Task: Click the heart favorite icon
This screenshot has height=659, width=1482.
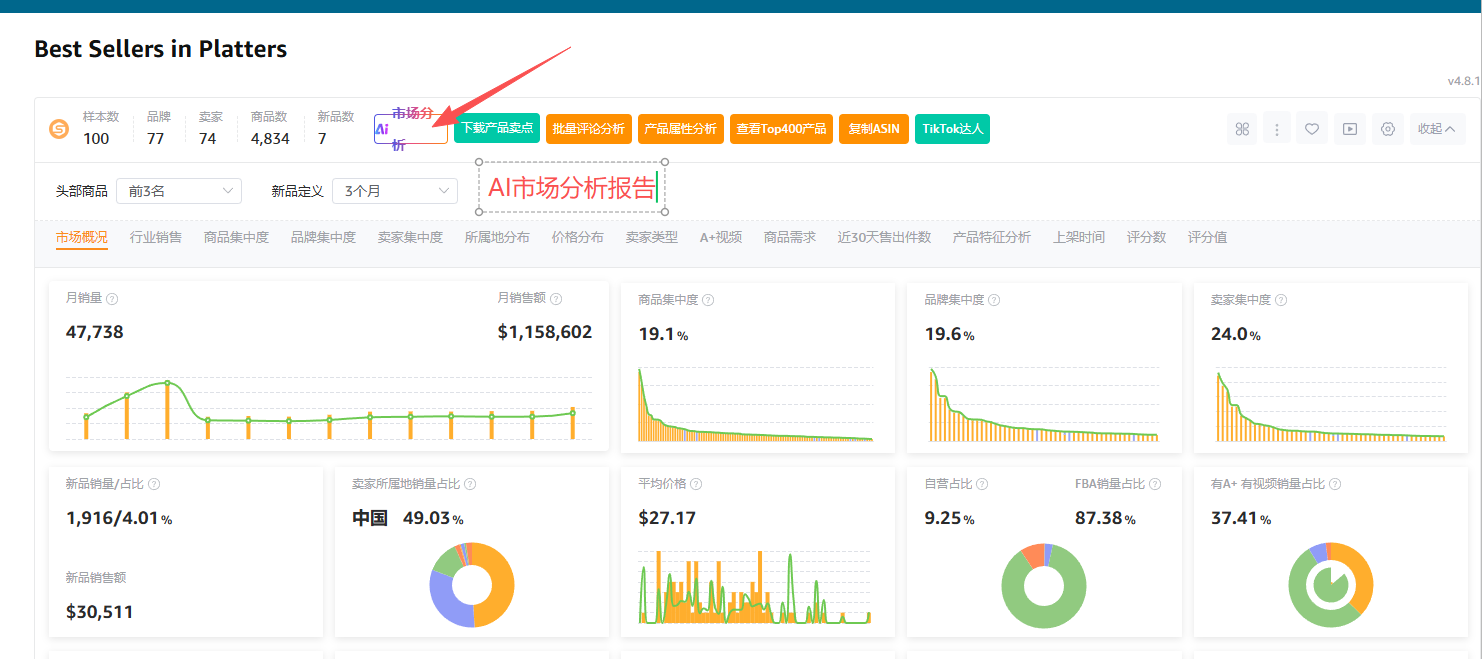Action: pos(1312,129)
